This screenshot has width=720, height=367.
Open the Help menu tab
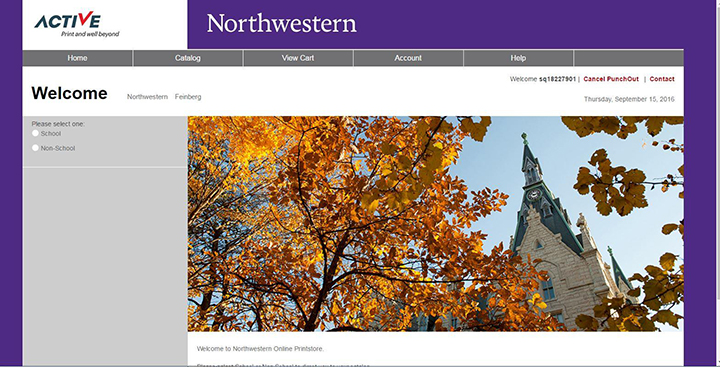(x=518, y=58)
